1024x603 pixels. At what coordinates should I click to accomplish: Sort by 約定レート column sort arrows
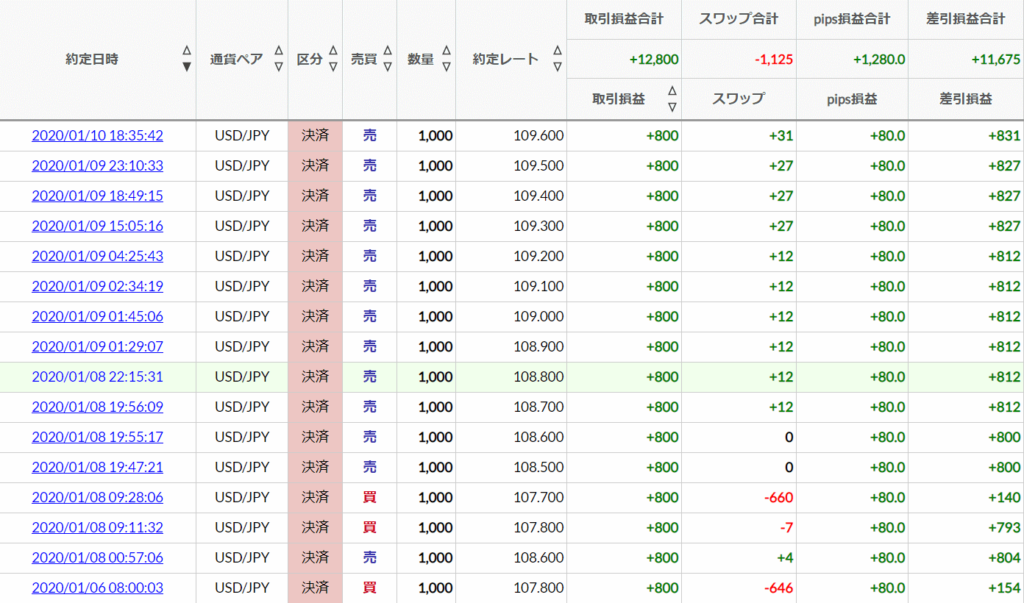click(x=557, y=59)
